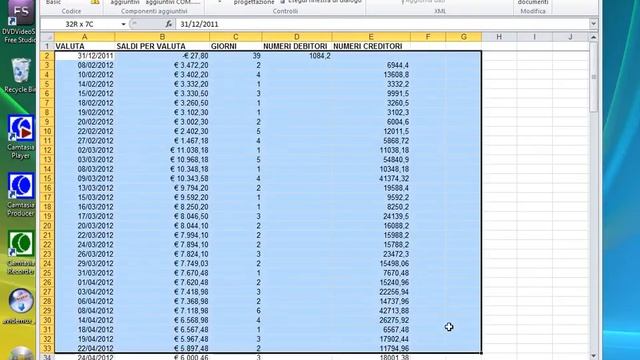Click the NUMERI CREDITORI header cell
The width and height of the screenshot is (640, 360).
371,46
